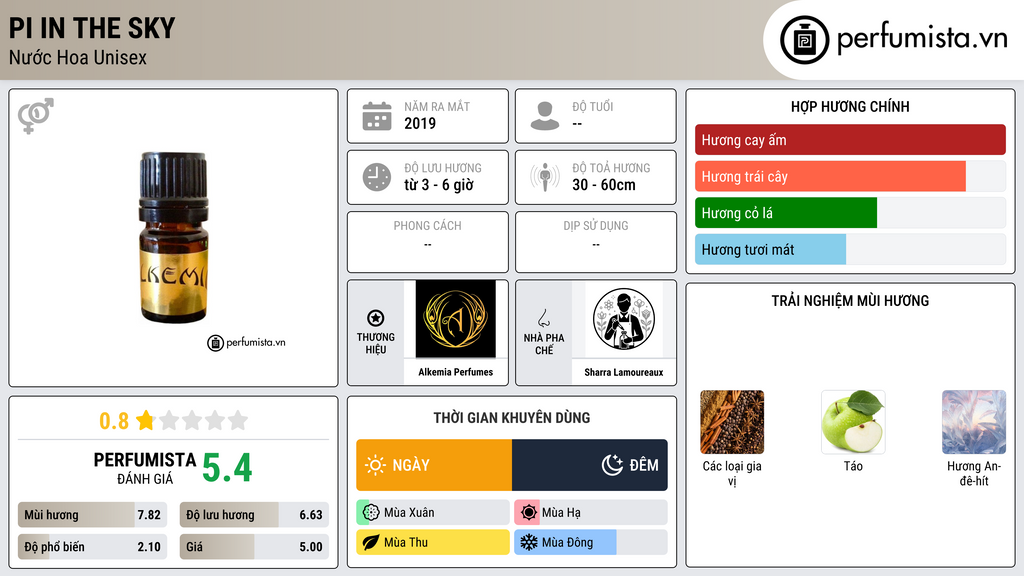
Task: Open the Sharra Lamoureaux perfumer portrait
Action: [624, 319]
